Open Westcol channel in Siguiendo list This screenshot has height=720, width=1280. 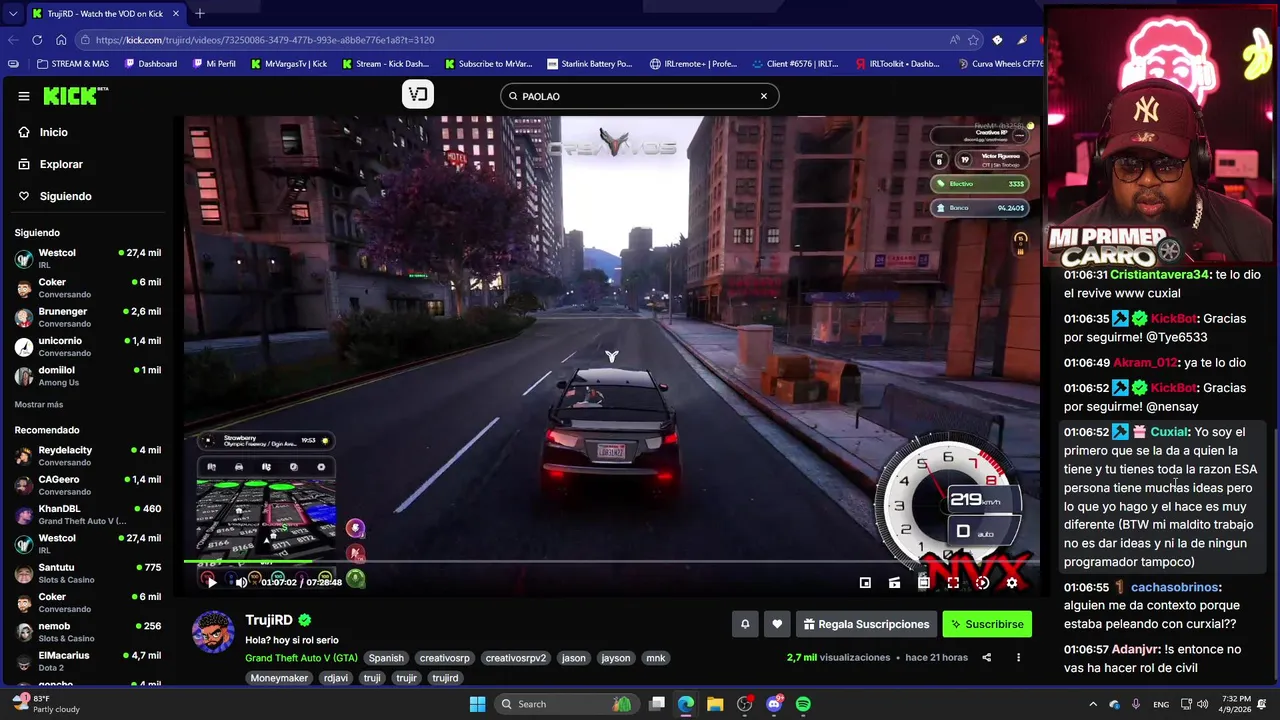88,258
